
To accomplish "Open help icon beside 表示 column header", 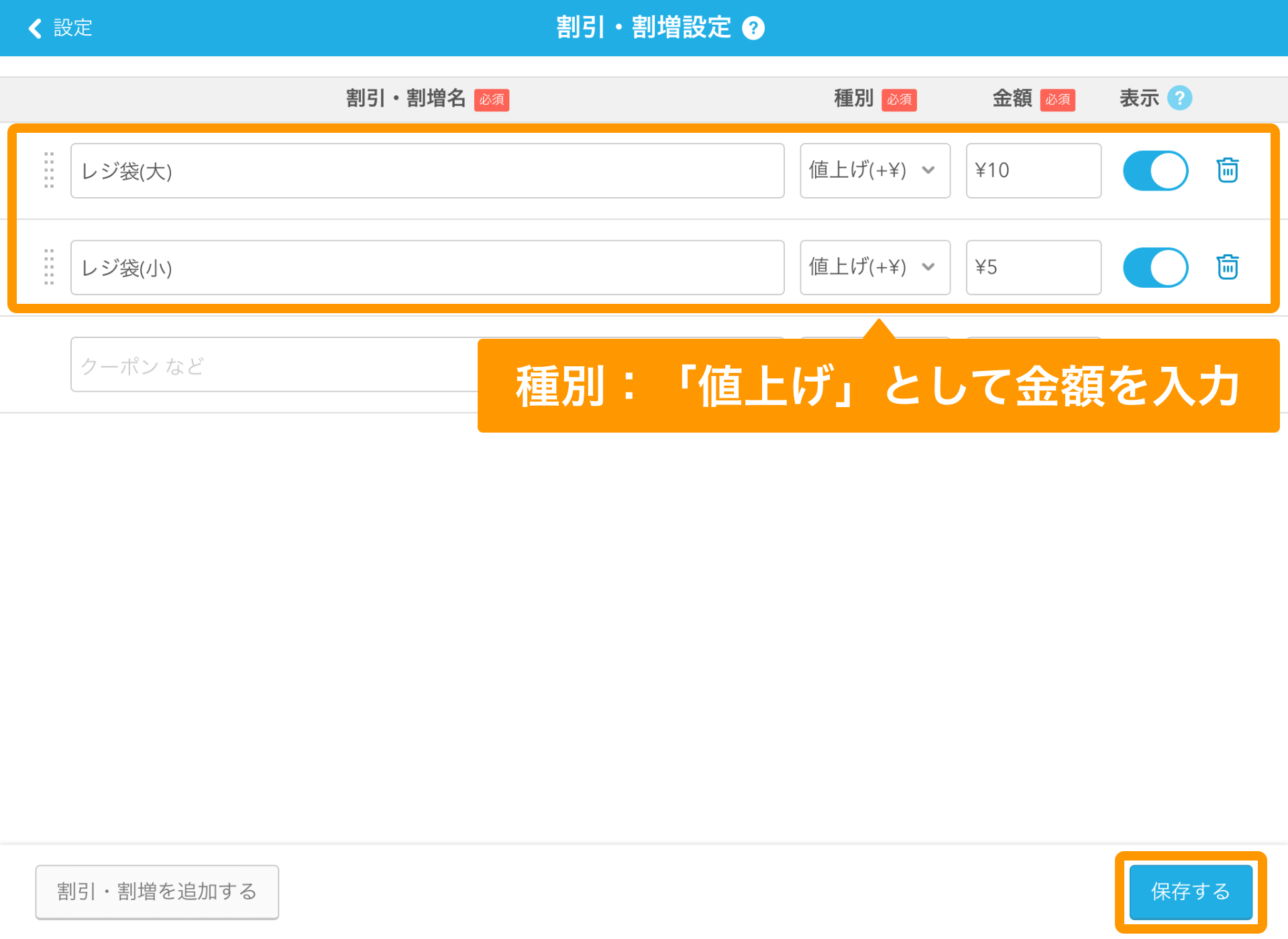I will point(1179,99).
